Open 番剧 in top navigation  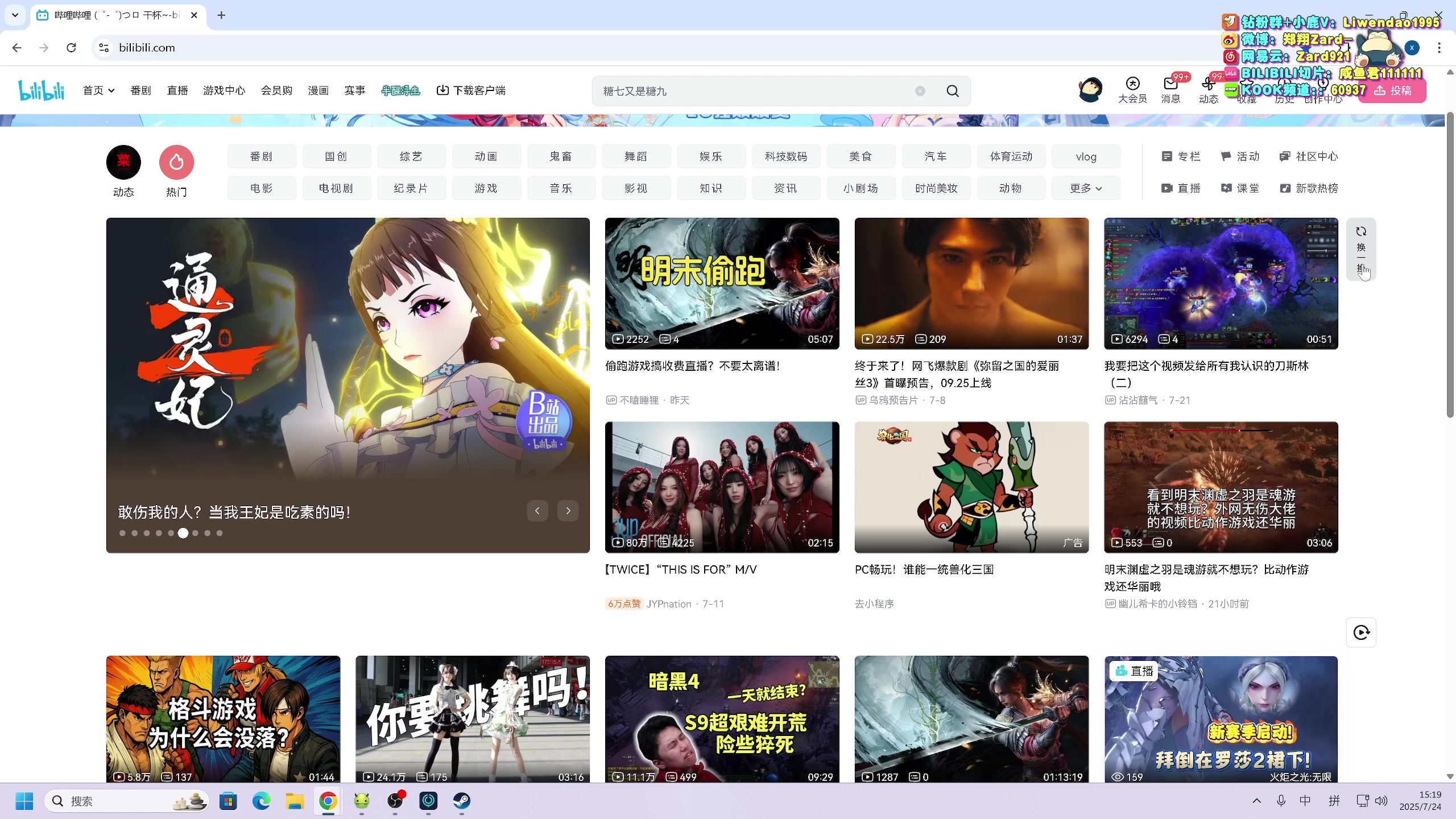point(140,90)
